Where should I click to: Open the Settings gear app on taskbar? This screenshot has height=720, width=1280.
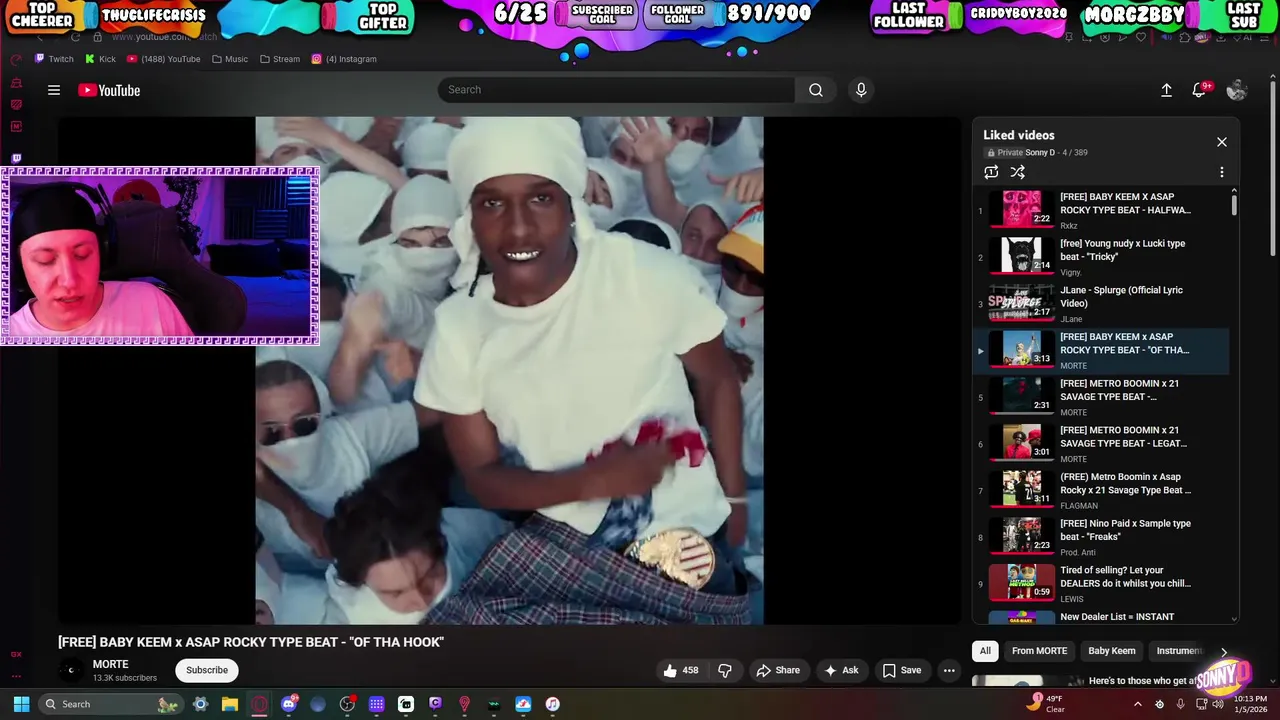(x=200, y=704)
